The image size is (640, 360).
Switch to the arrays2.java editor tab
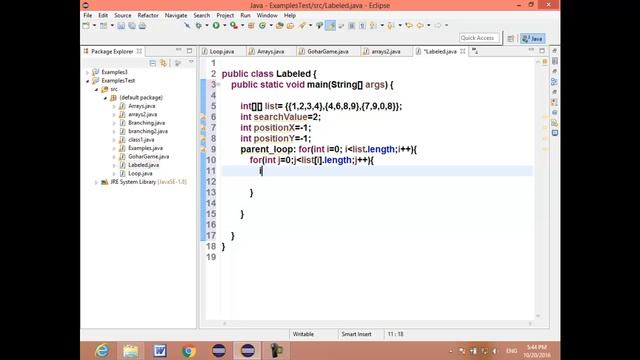(386, 51)
